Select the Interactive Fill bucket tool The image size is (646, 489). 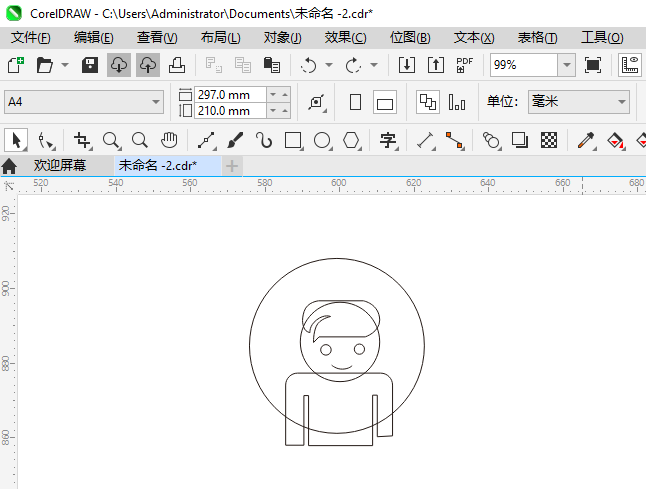616,140
